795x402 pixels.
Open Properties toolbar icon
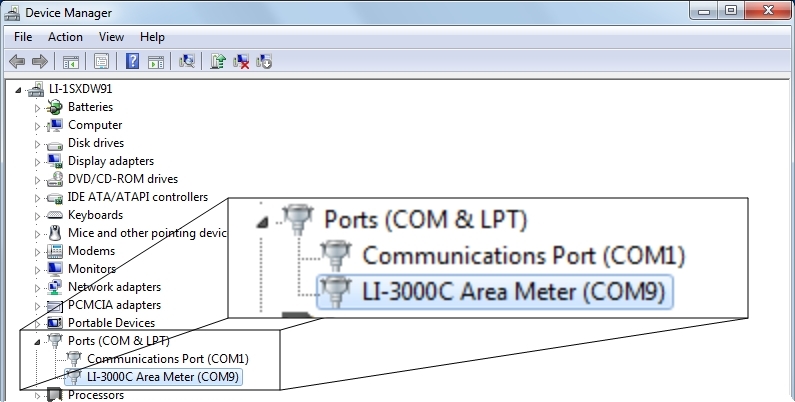point(101,62)
